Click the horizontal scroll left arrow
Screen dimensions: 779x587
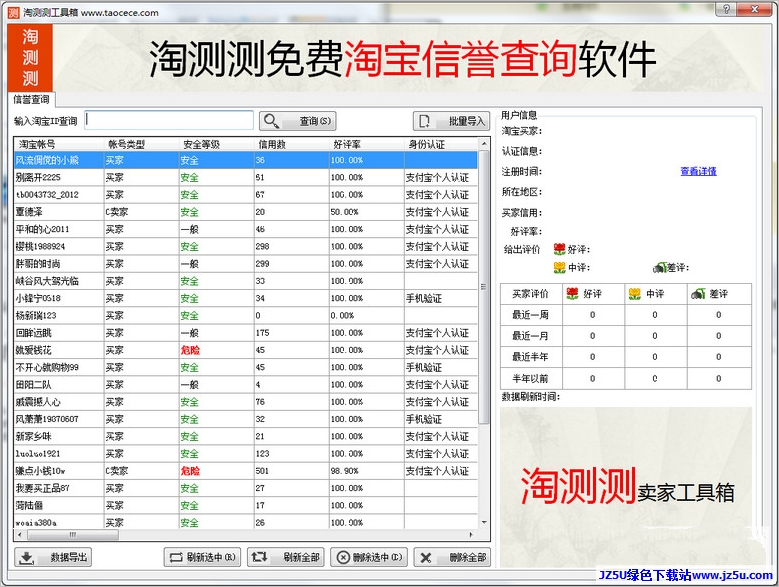coord(19,535)
